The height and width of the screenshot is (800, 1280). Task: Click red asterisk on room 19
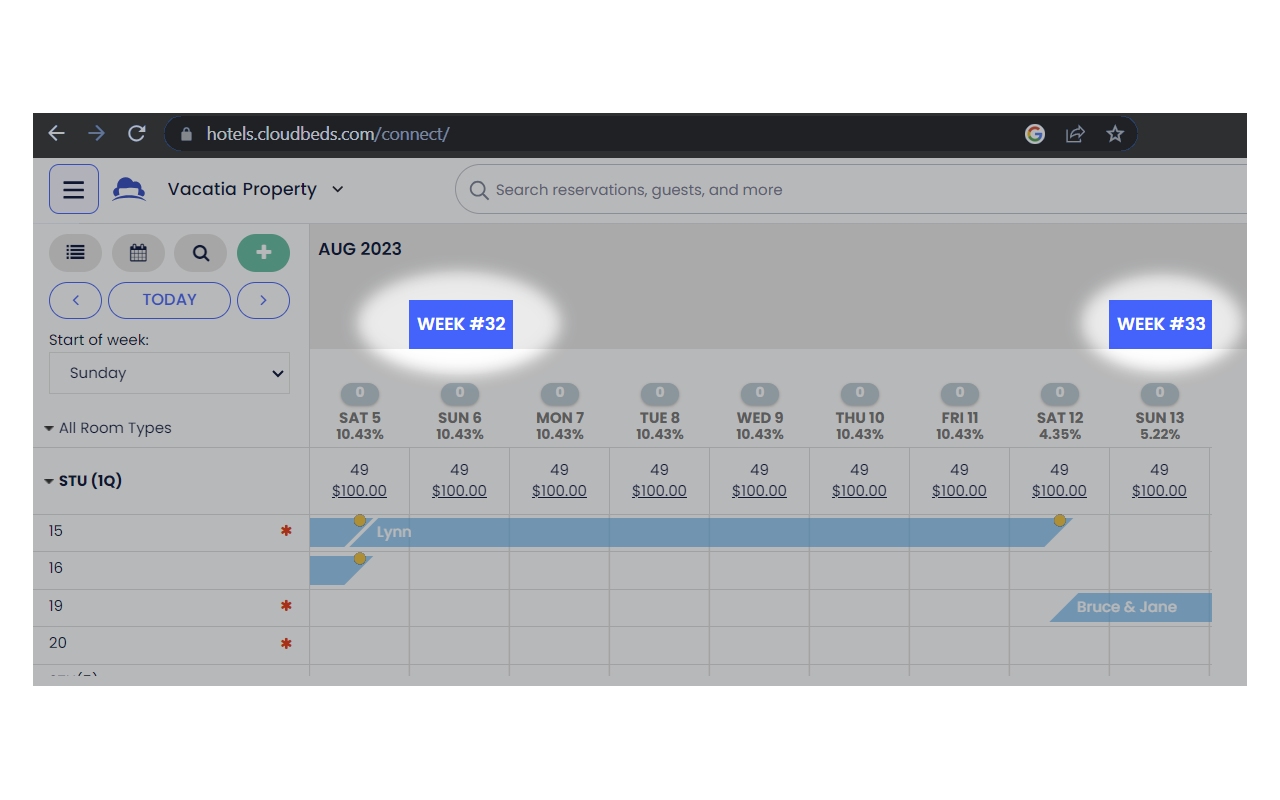[286, 607]
